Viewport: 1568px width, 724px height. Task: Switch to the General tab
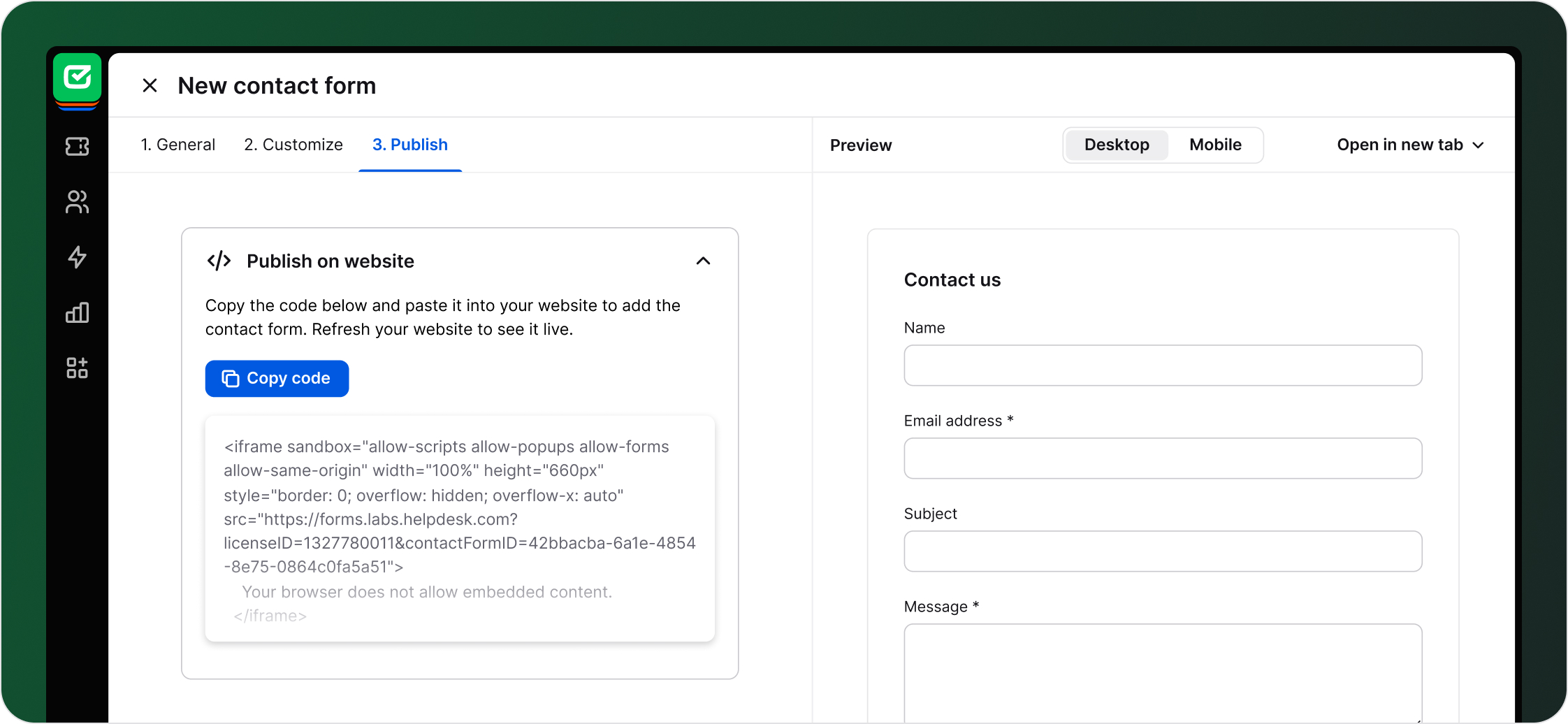[178, 145]
